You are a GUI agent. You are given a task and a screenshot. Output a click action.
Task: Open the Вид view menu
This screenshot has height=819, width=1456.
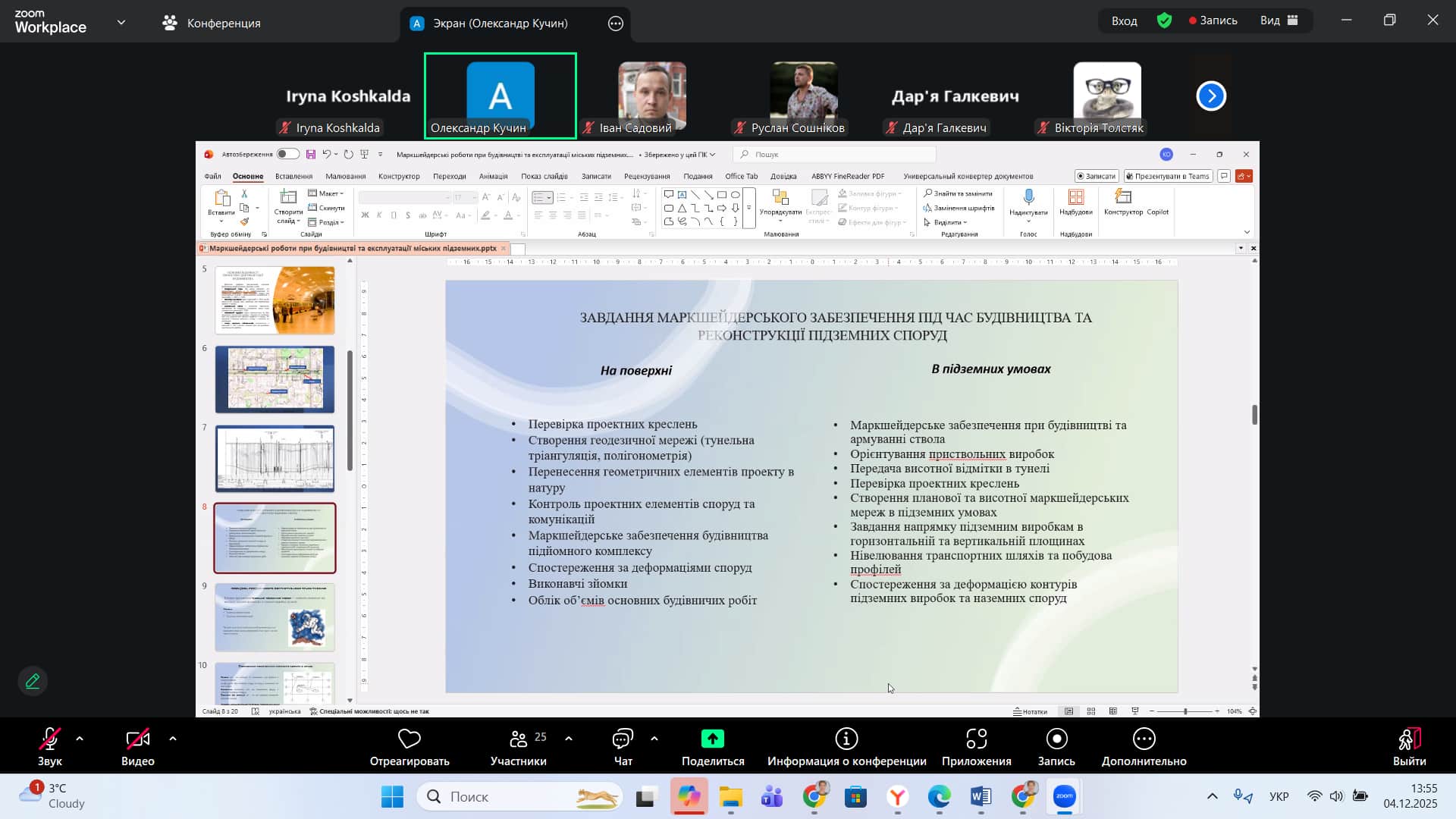[x=1279, y=20]
